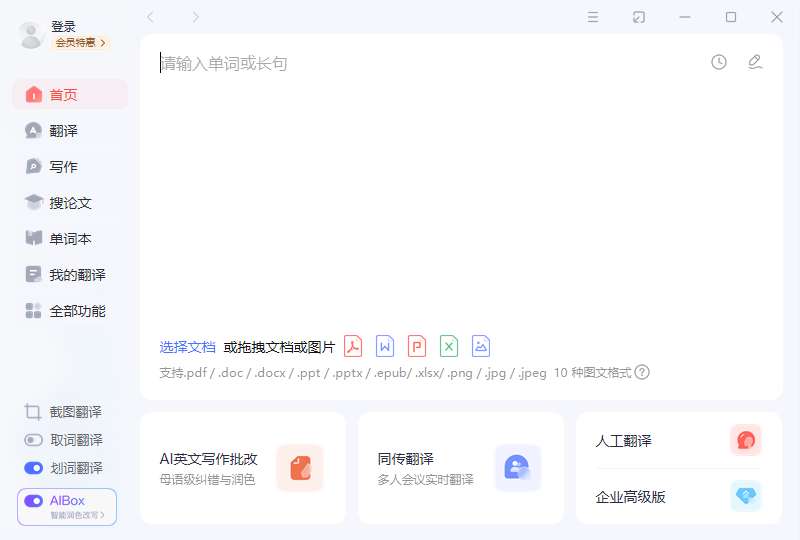Click the edit pen icon in input area

pos(755,62)
